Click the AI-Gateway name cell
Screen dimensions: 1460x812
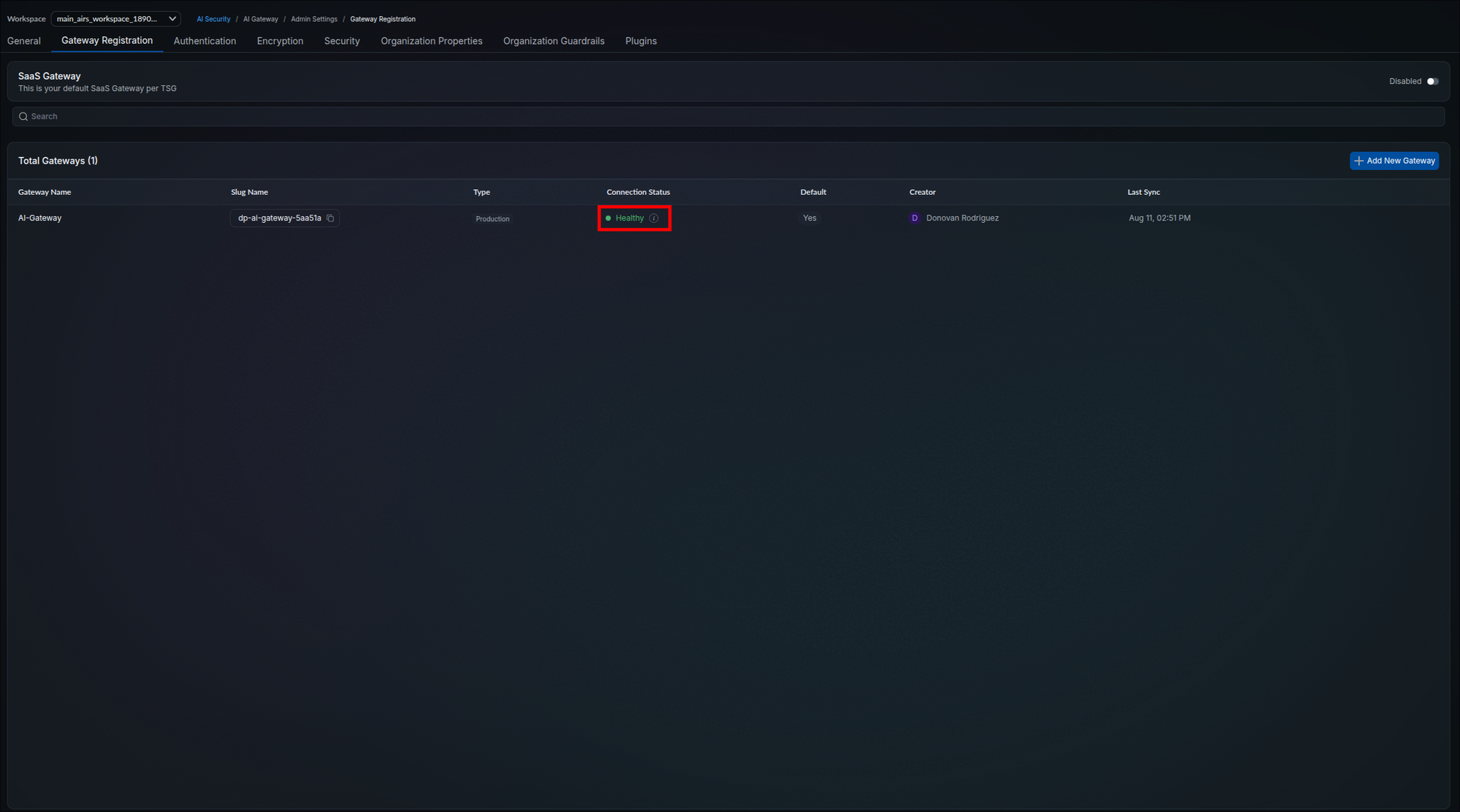tap(40, 218)
